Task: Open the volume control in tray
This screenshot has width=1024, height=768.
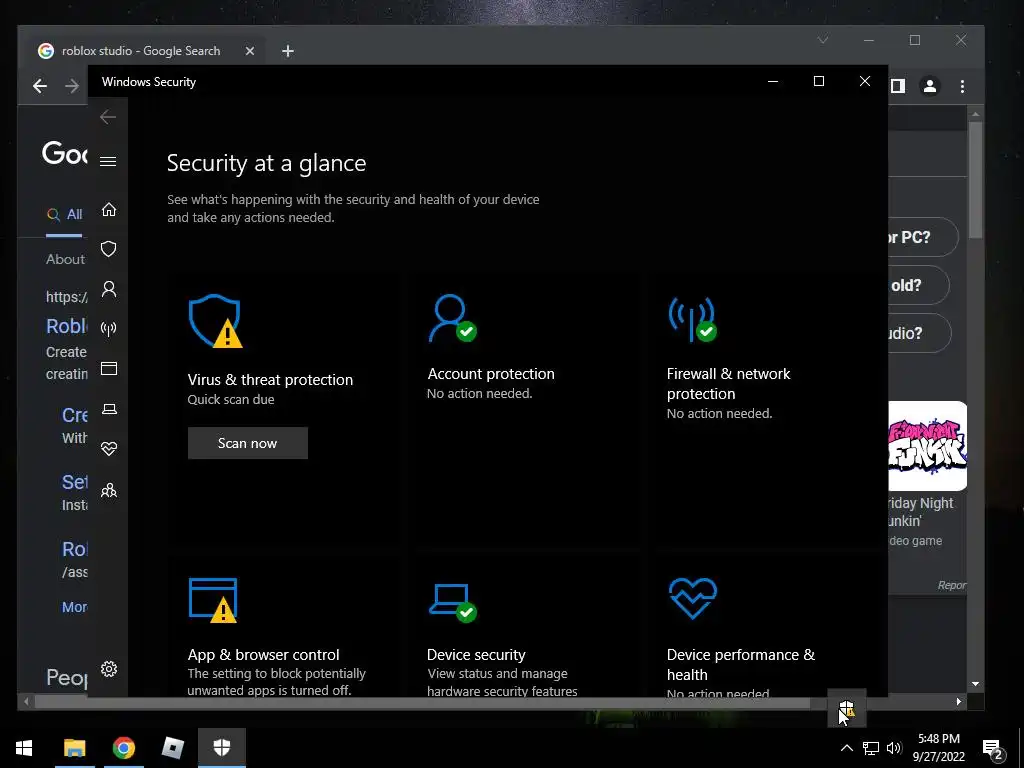Action: point(894,748)
